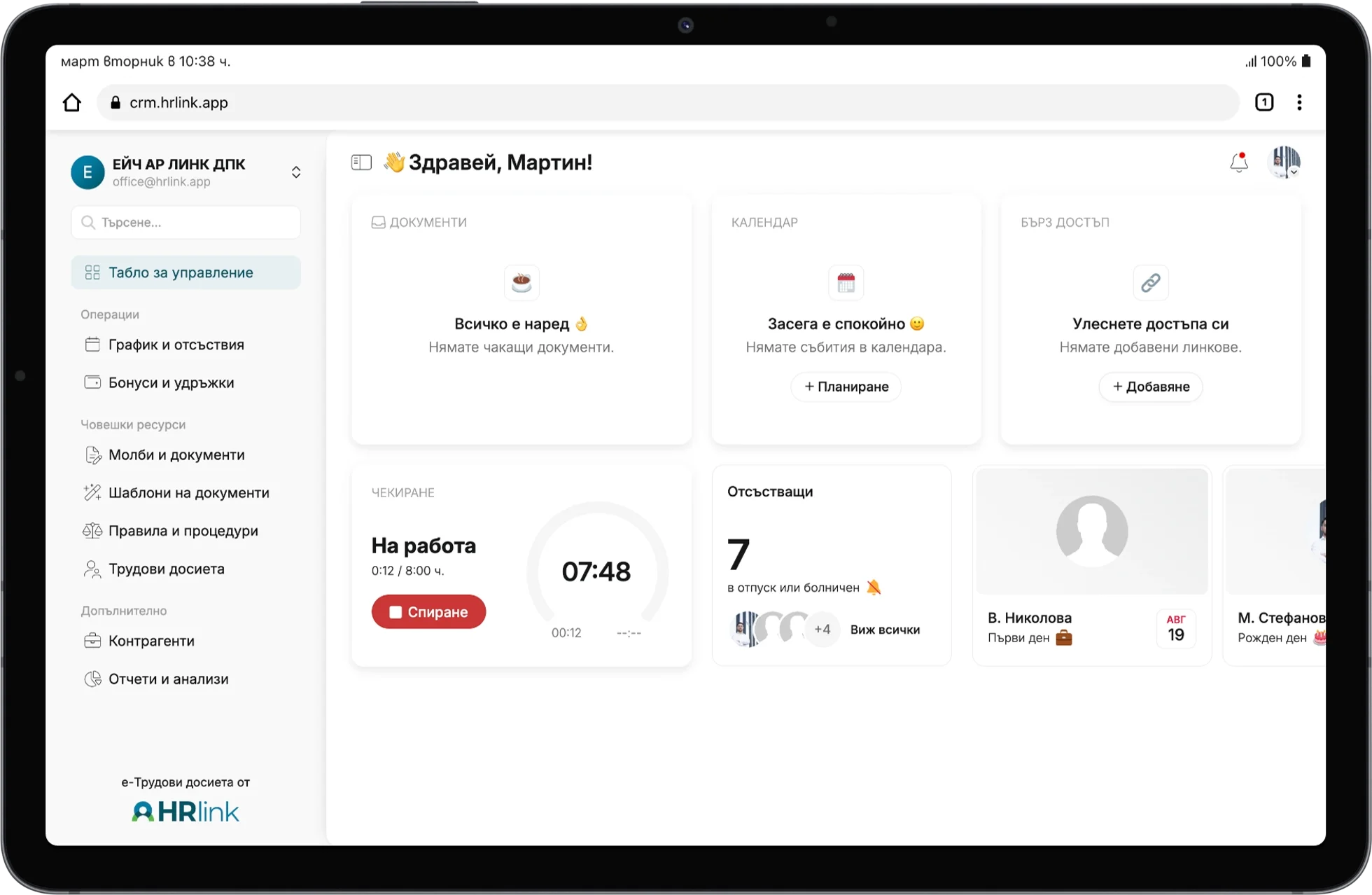
Task: Focus the Търсене search field
Action: 186,222
